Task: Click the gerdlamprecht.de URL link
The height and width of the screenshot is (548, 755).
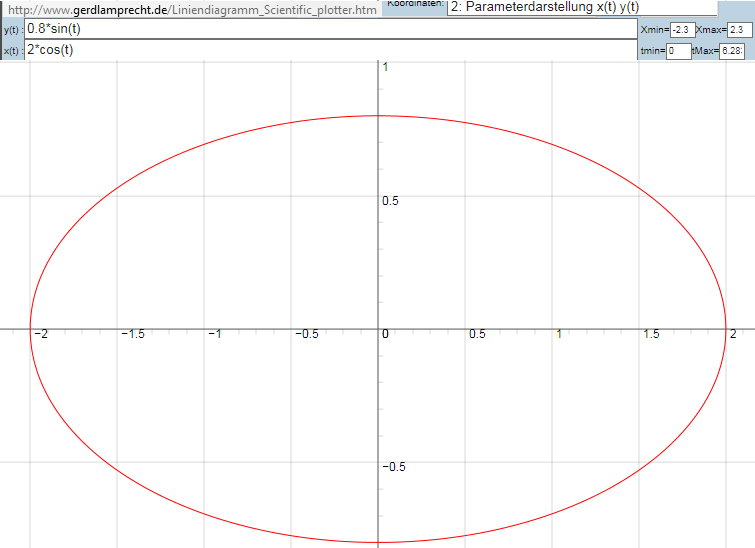Action: (x=192, y=9)
